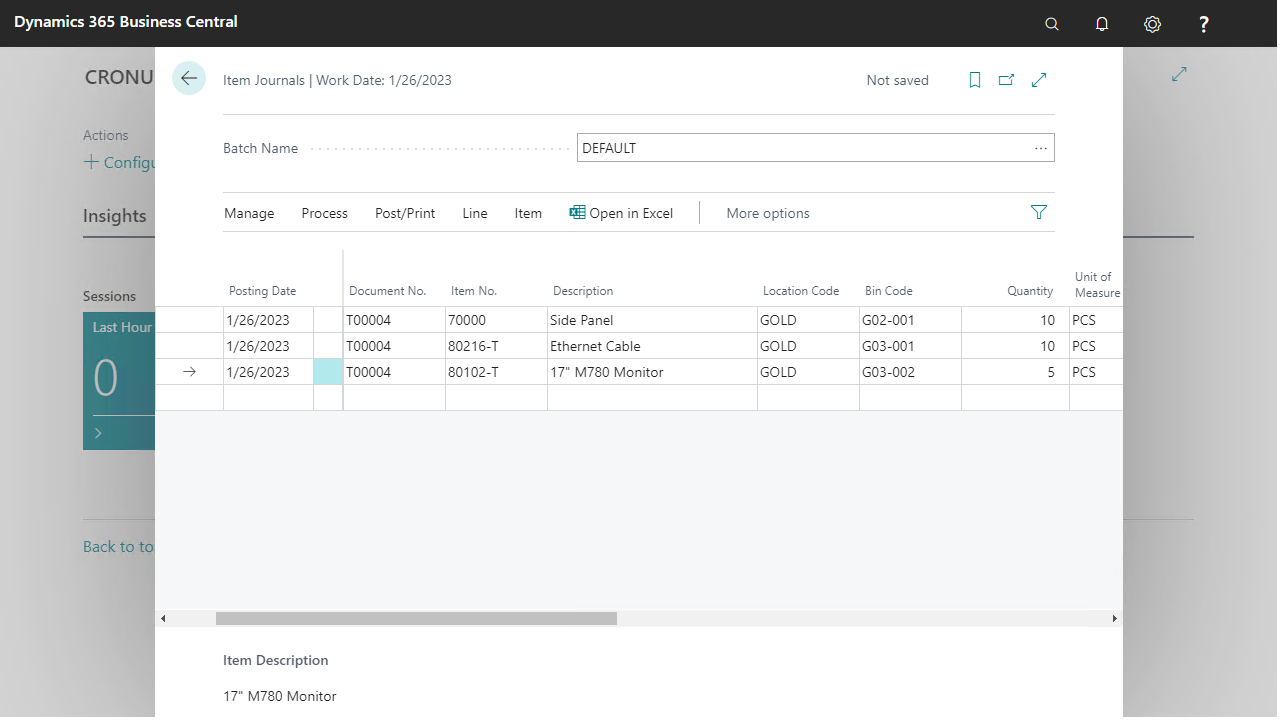Click the Description column header
Viewport: 1280px width, 720px height.
pyautogui.click(x=583, y=291)
